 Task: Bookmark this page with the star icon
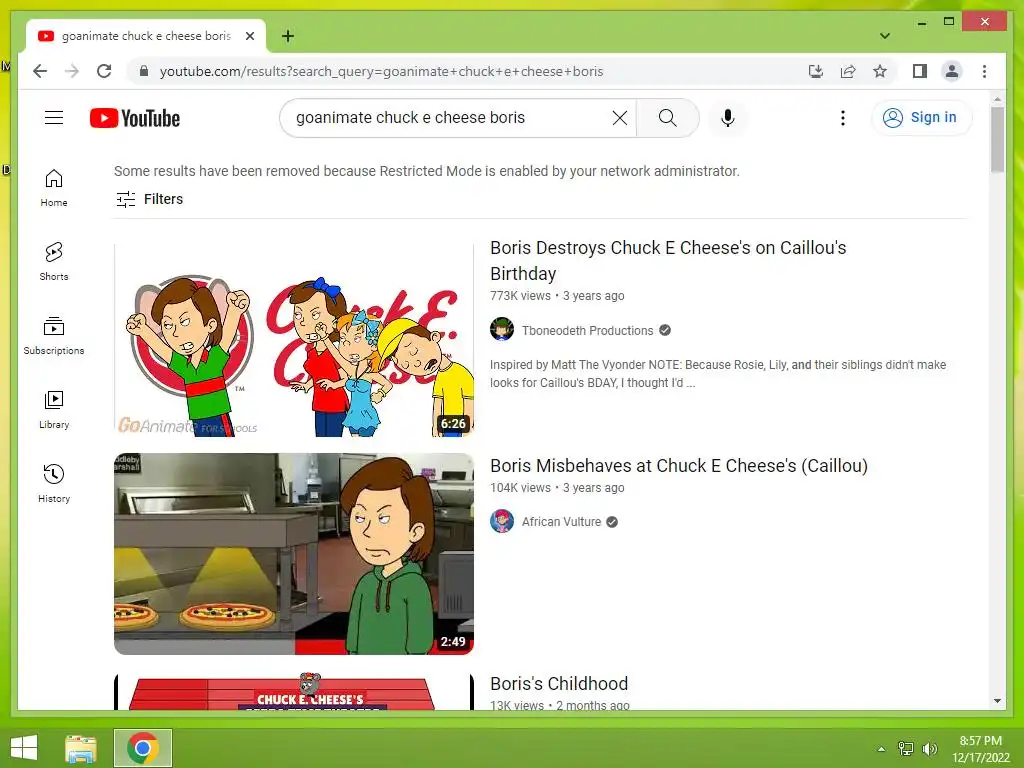tap(880, 71)
